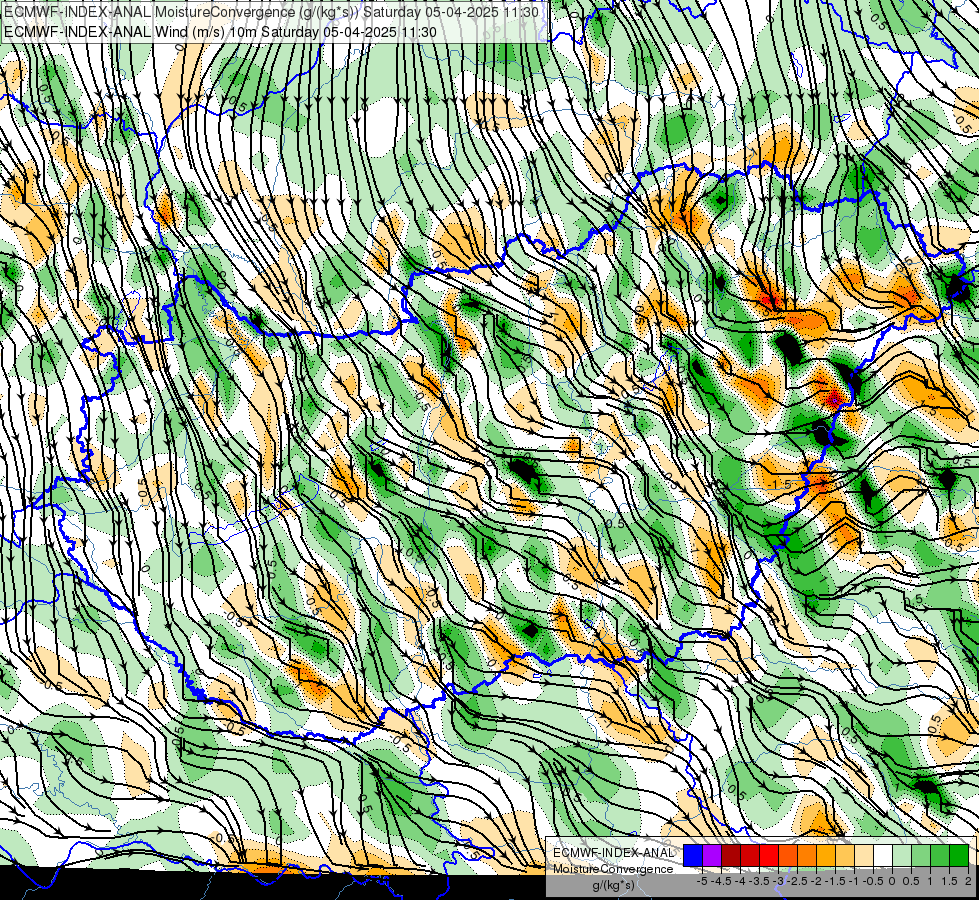The width and height of the screenshot is (979, 900).
Task: Click the legend tick label 2
Action: tap(968, 881)
